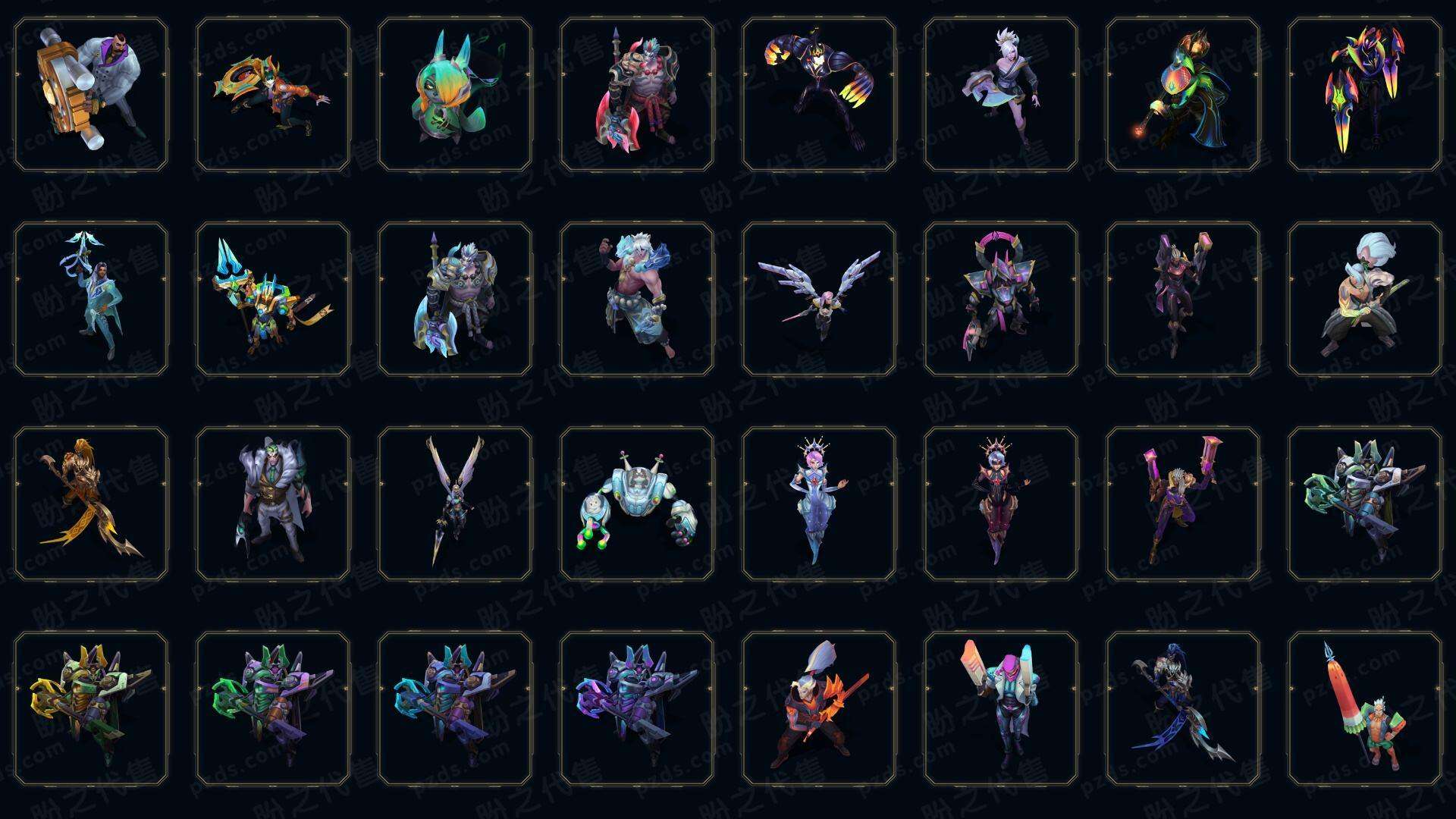The width and height of the screenshot is (1456, 819).
Task: Open the green-orange fox mask creature skin
Action: coord(455,95)
